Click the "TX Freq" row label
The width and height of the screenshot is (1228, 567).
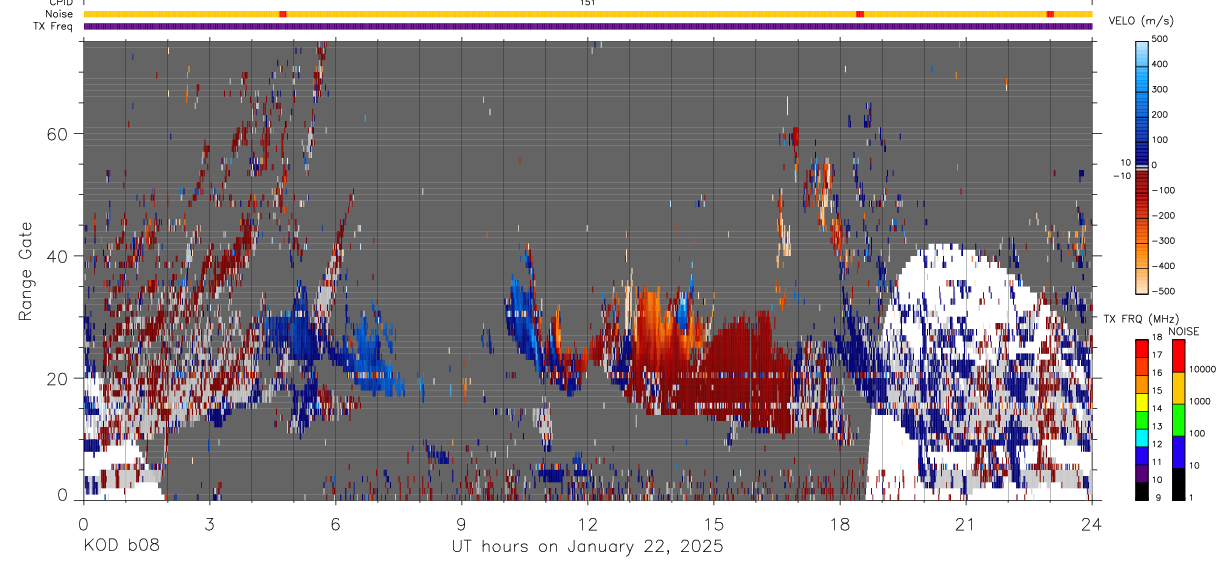53,26
